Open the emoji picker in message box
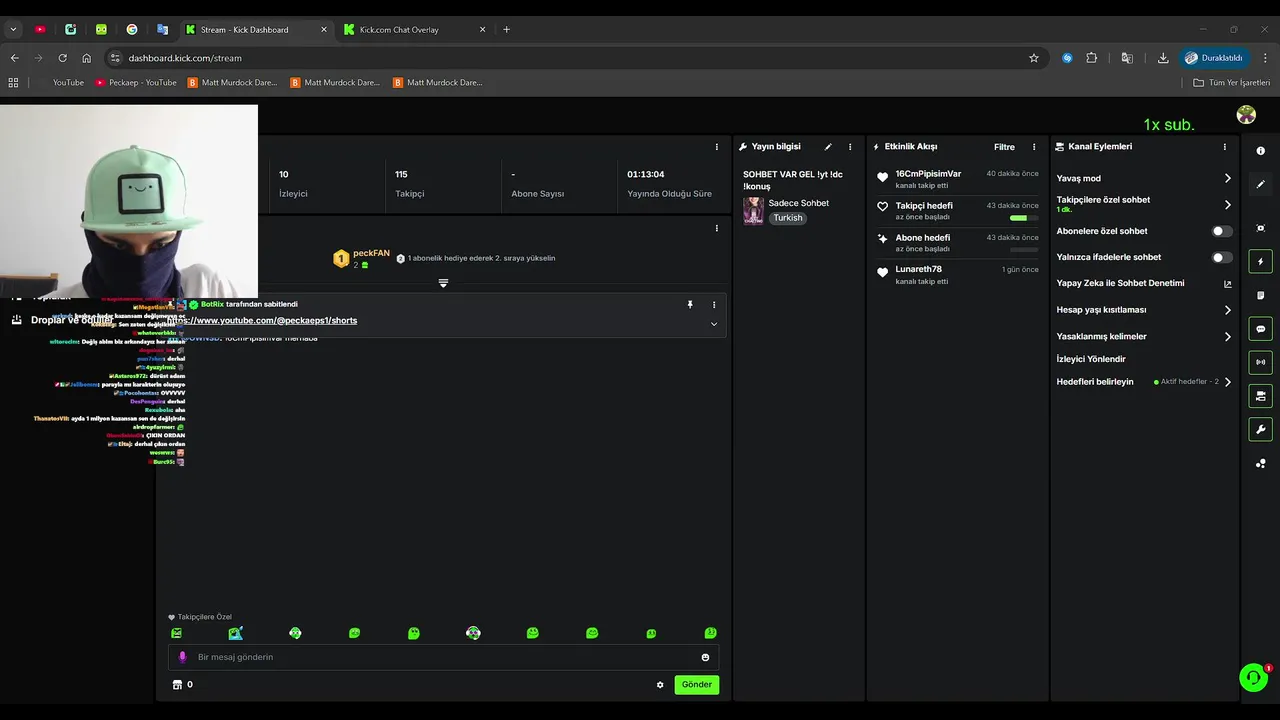 click(705, 657)
